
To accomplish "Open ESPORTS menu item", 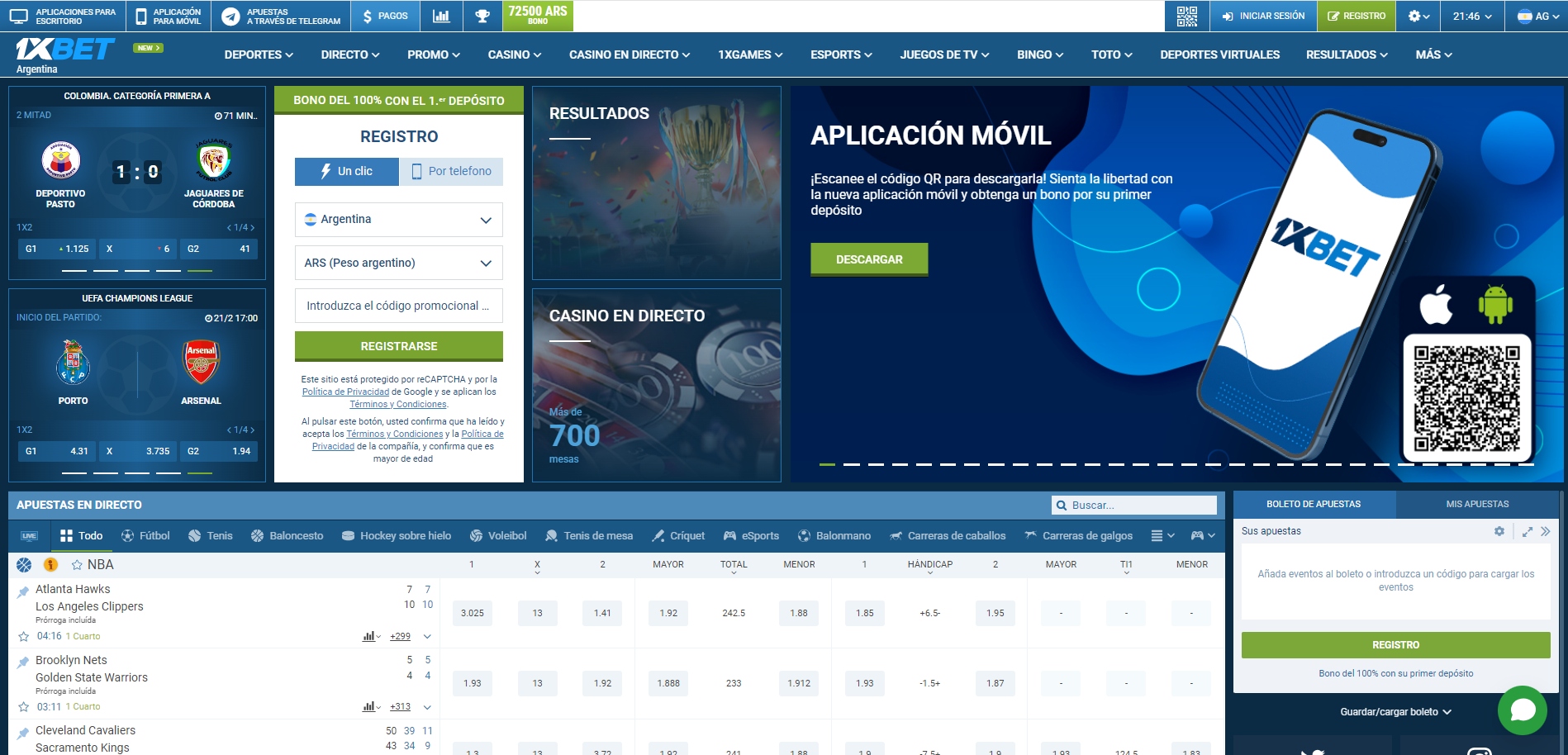I will click(841, 55).
